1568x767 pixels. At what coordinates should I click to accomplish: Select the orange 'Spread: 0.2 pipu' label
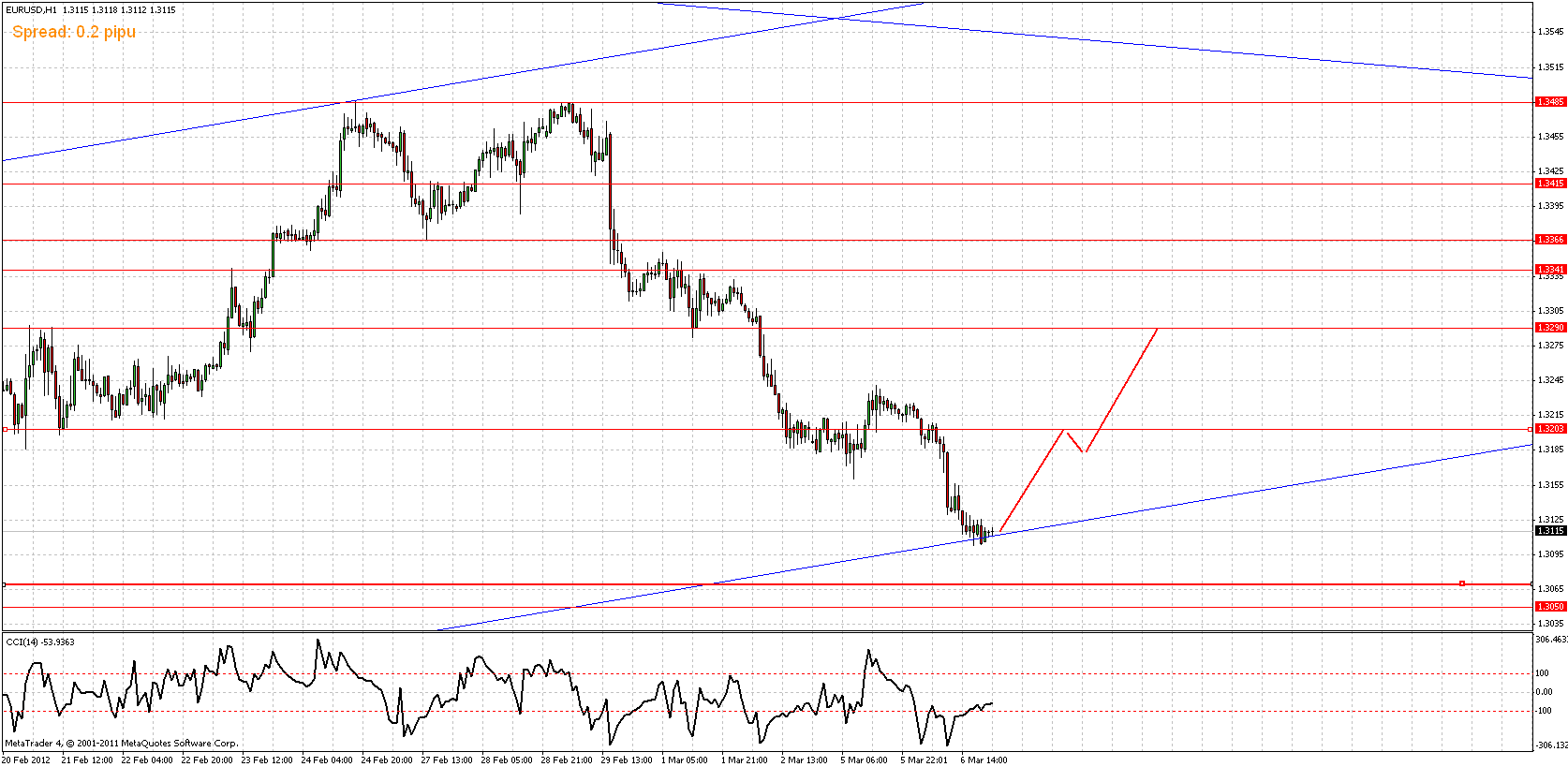74,32
